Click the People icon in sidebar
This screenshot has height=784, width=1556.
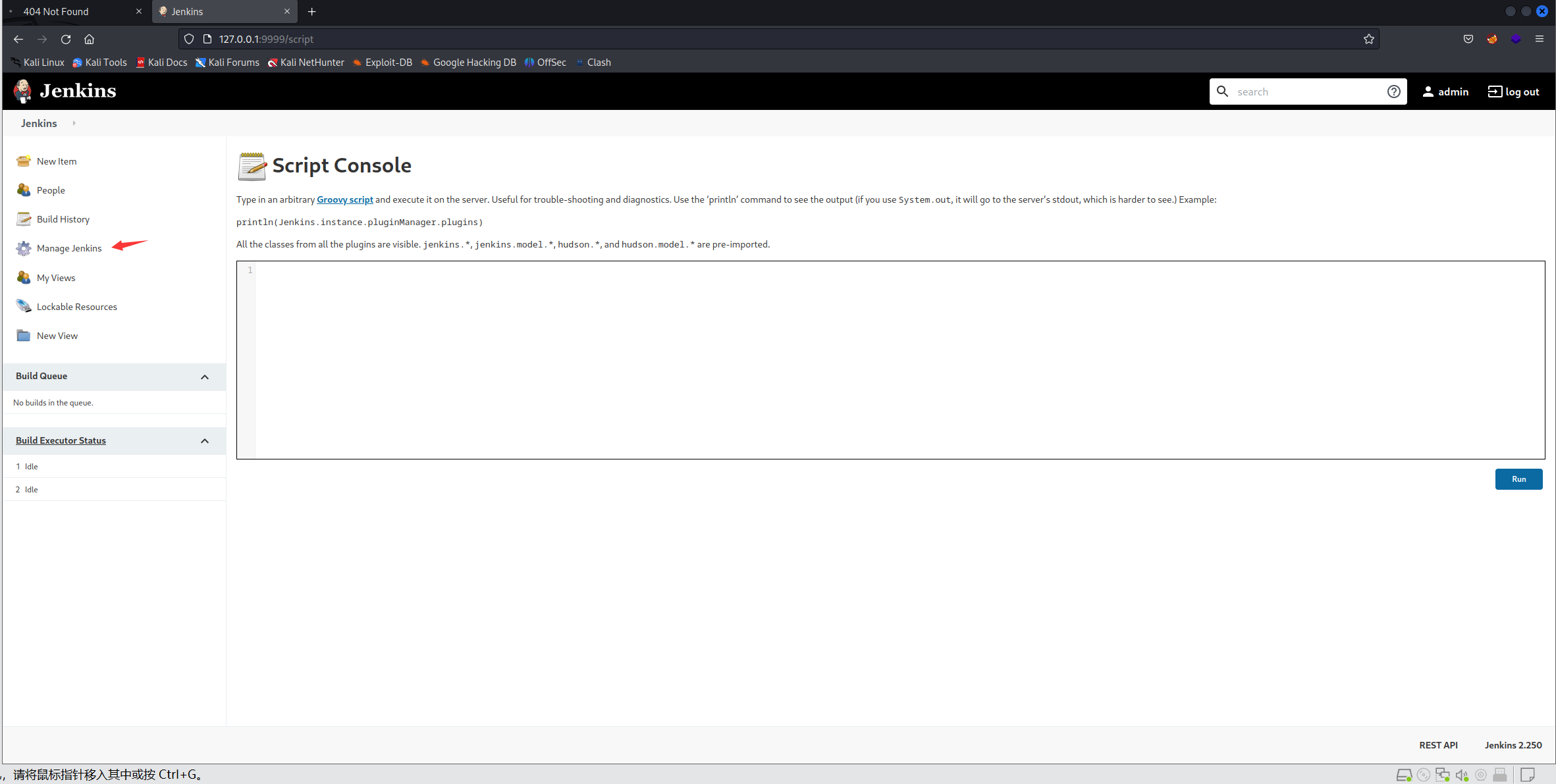click(x=24, y=190)
